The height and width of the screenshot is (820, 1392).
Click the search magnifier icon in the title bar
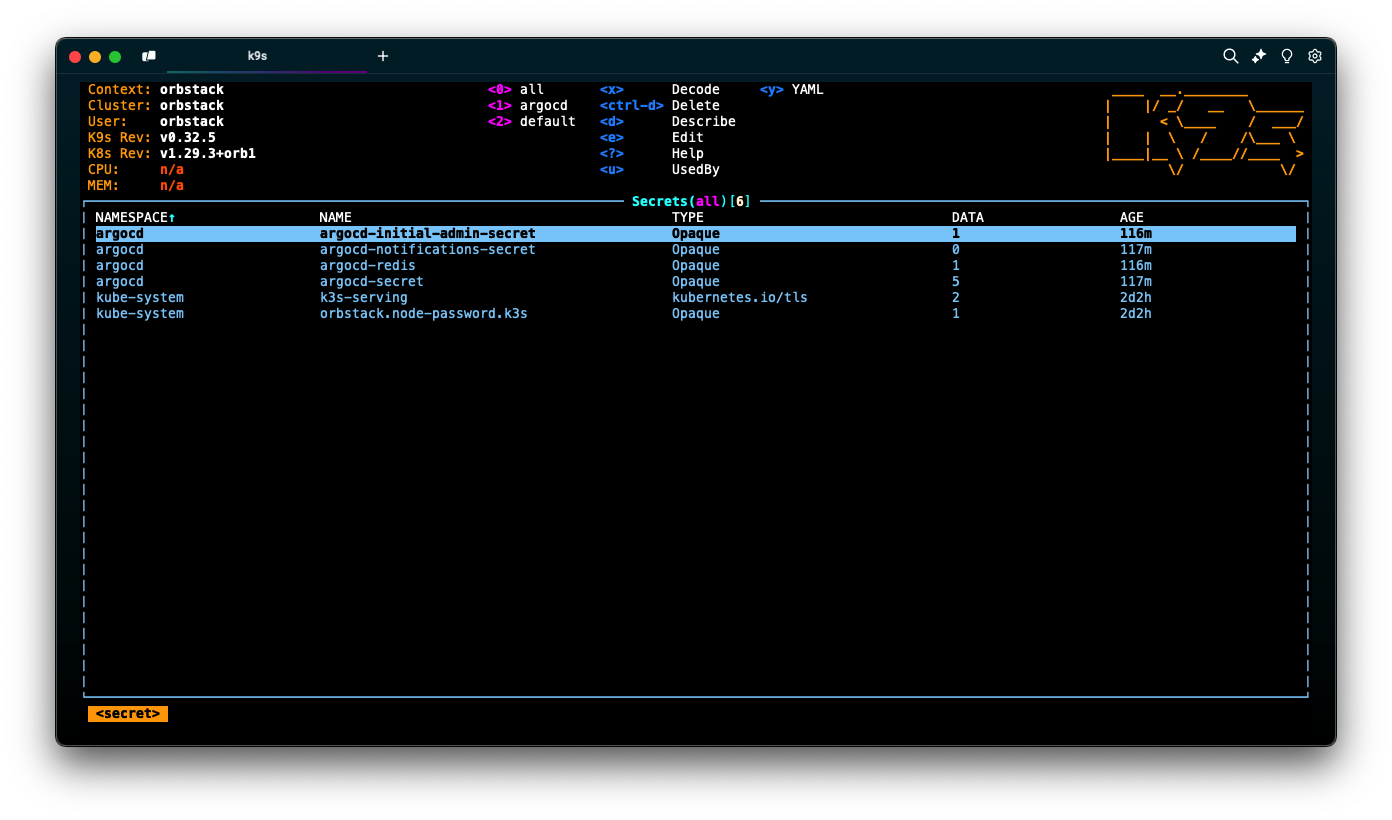1231,56
